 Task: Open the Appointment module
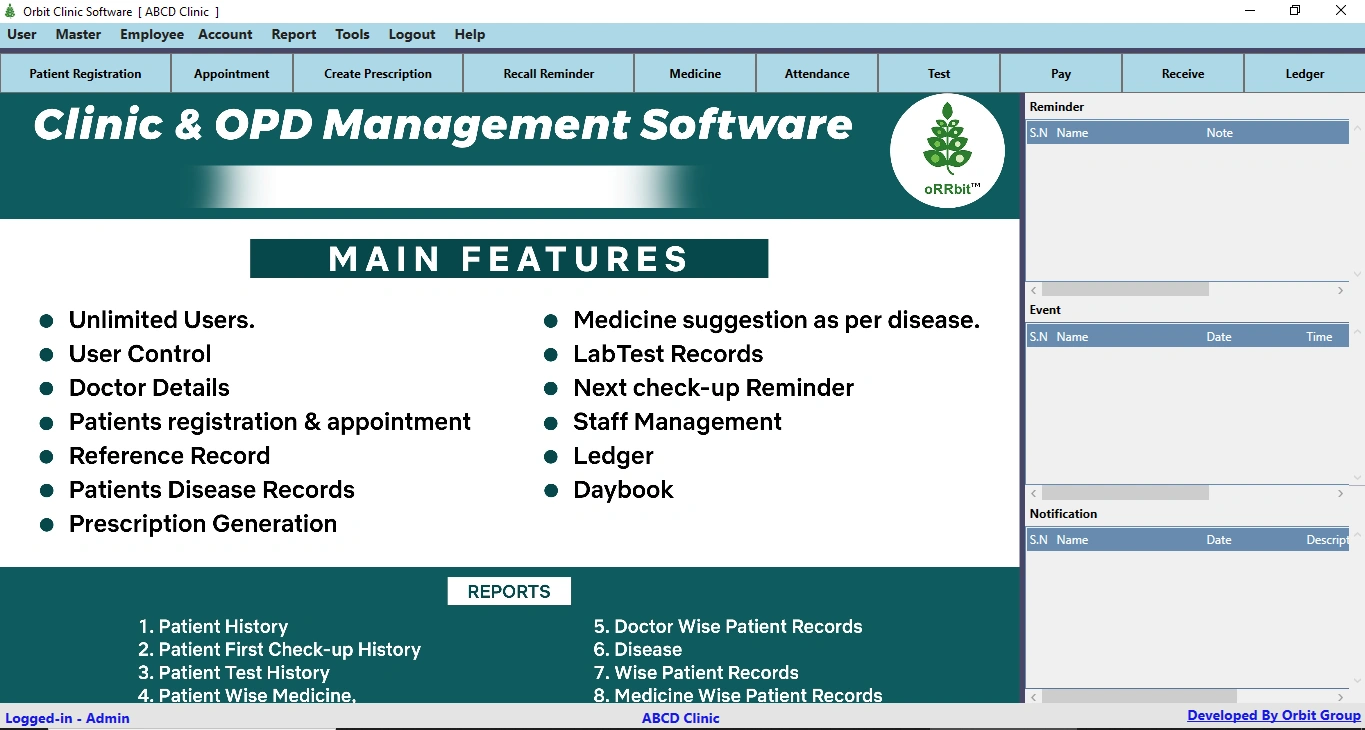(x=232, y=73)
